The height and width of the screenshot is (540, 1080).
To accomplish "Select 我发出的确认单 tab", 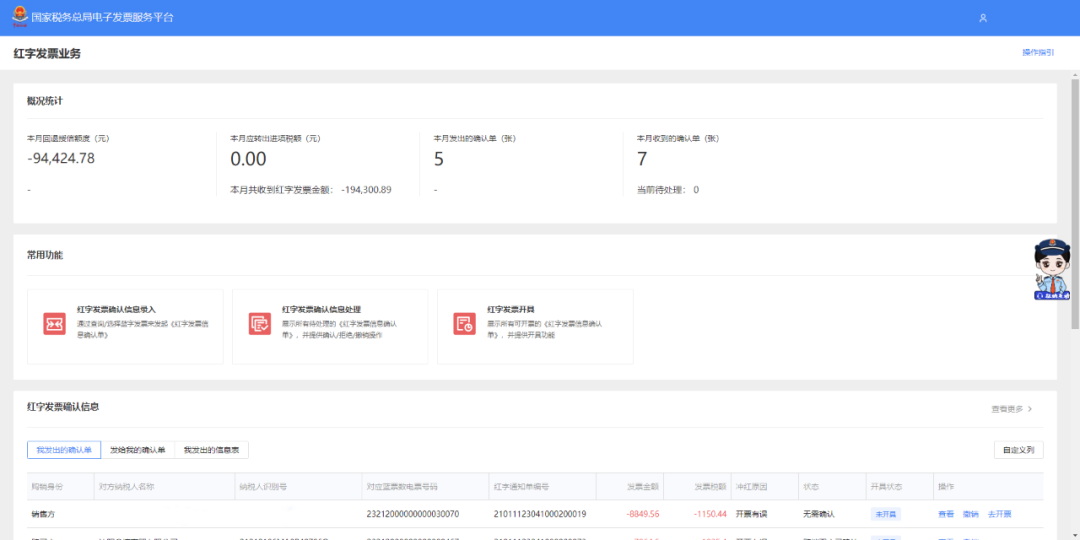I will pyautogui.click(x=64, y=450).
